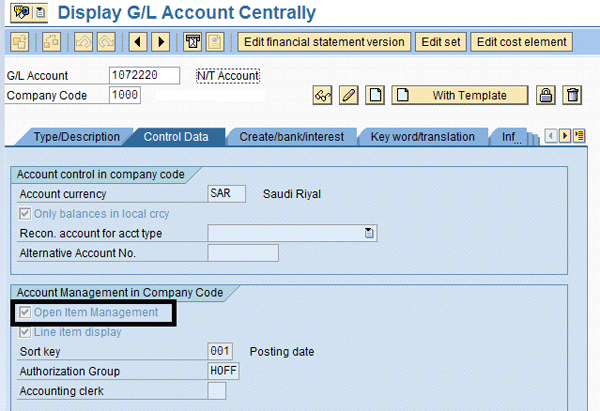This screenshot has width=600, height=411.
Task: Click the blank page Create icon
Action: tap(375, 96)
